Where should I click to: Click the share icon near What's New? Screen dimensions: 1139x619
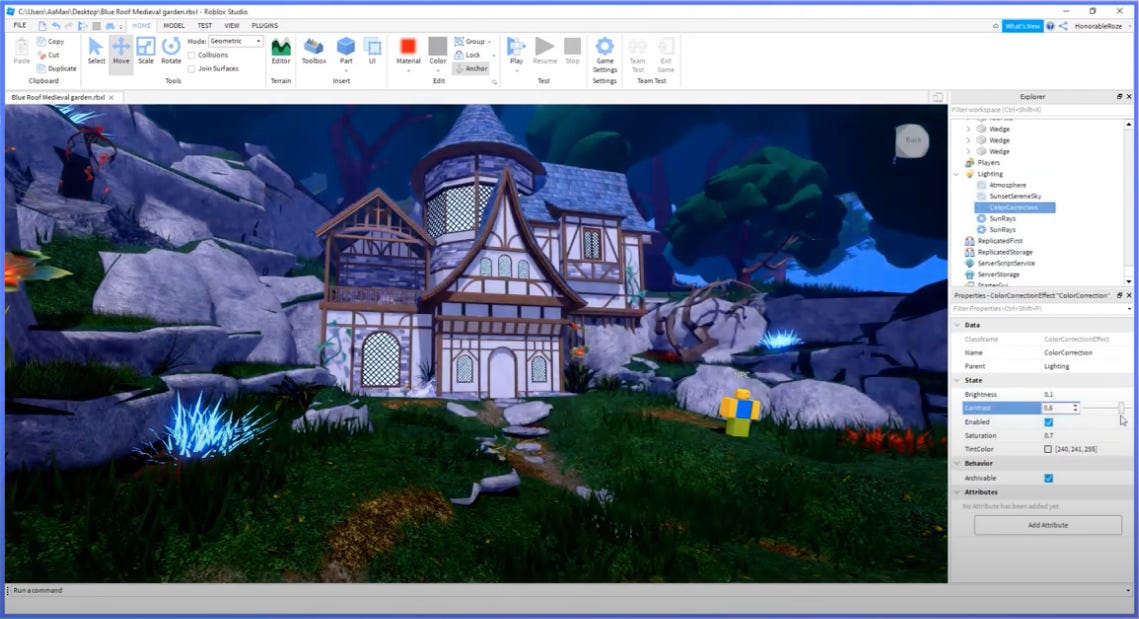coord(1063,25)
